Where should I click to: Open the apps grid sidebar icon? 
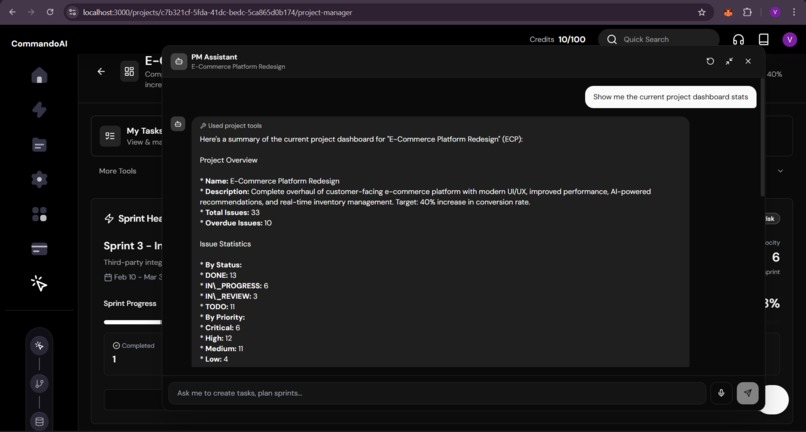click(39, 214)
